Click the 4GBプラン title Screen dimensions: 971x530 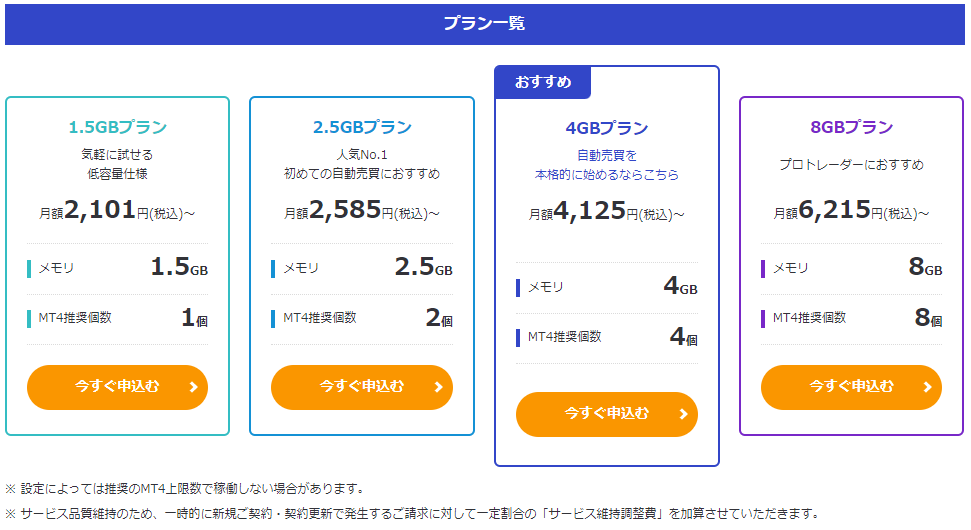[x=607, y=128]
